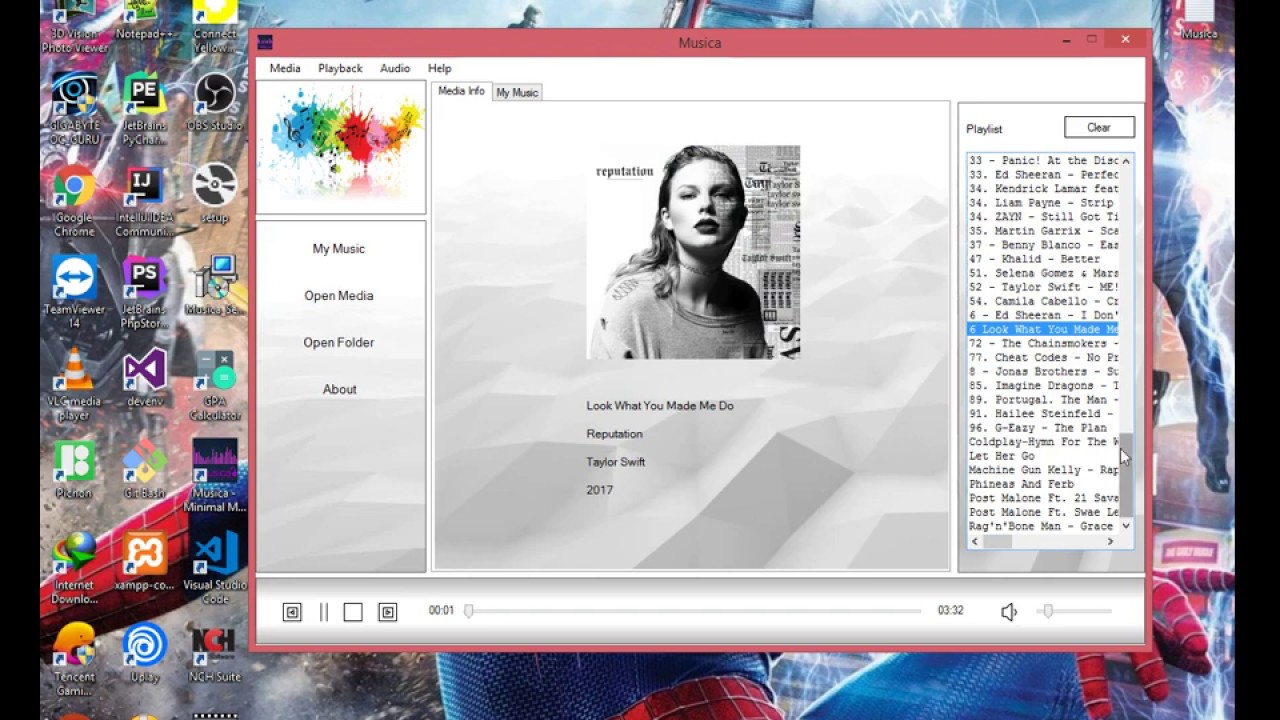Click the playlist horizontal scroll left arrow
This screenshot has height=720, width=1280.
coord(975,541)
